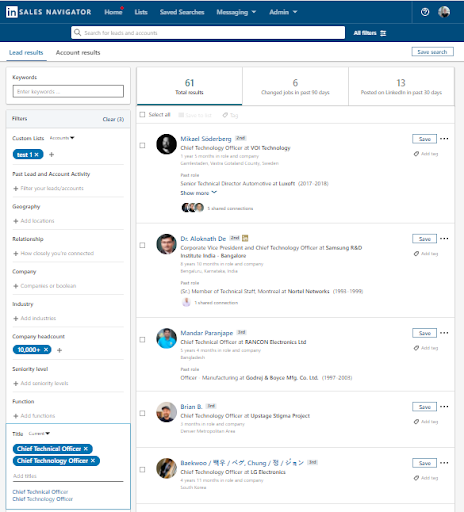
Task: Remove the Chief Technical Officer title chip
Action: [86, 449]
